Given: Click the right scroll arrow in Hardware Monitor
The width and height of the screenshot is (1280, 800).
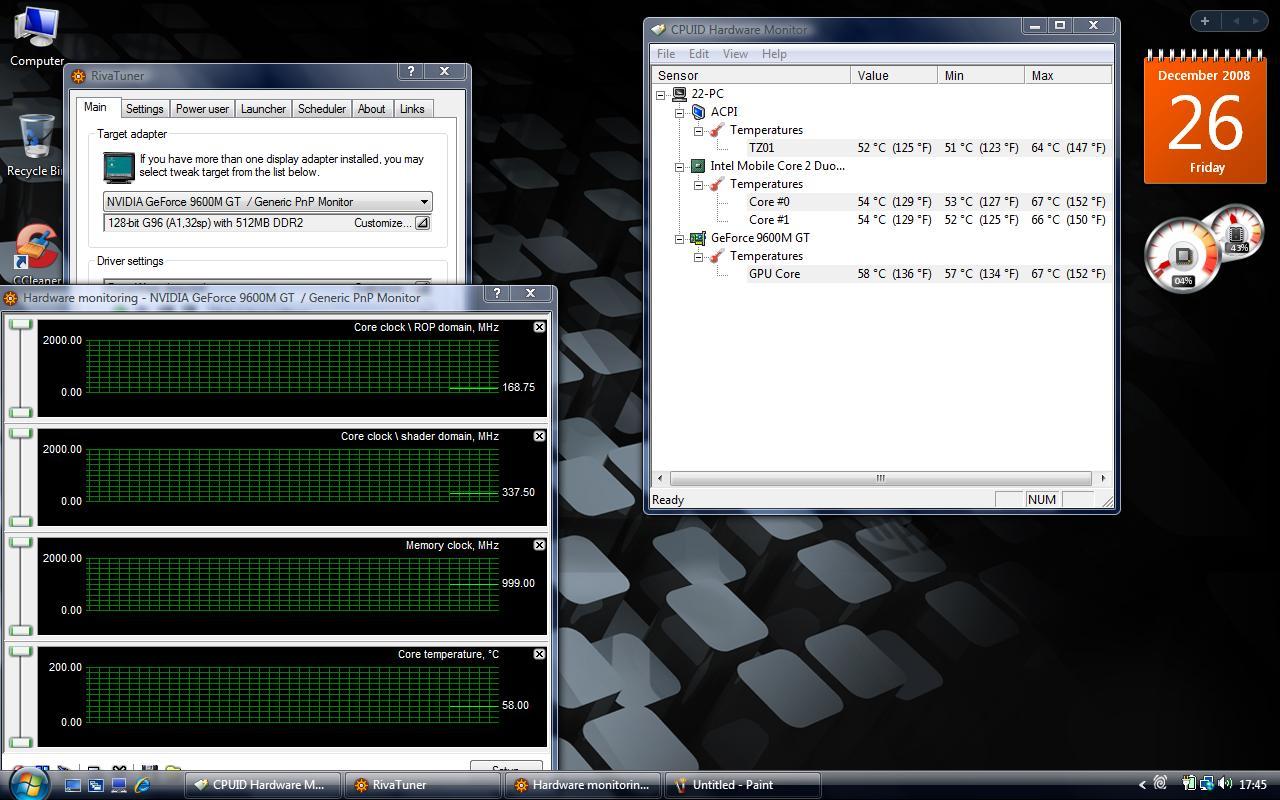Looking at the screenshot, I should (1103, 478).
